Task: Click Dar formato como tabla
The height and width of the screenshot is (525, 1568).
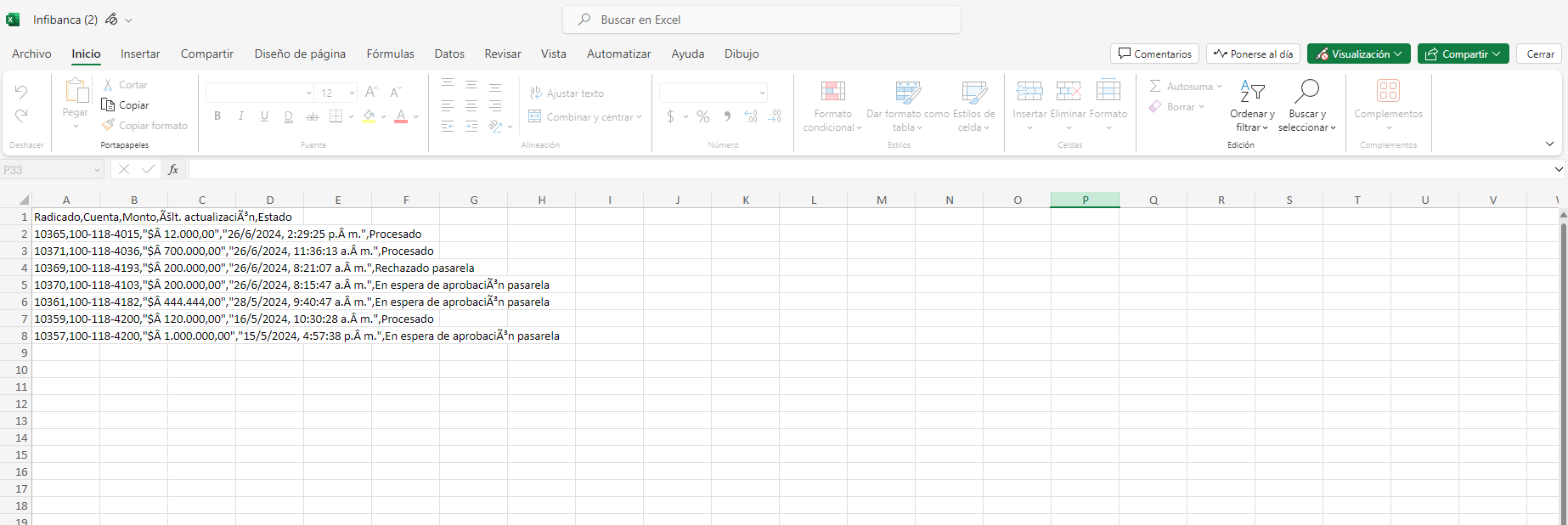Action: pos(907,105)
